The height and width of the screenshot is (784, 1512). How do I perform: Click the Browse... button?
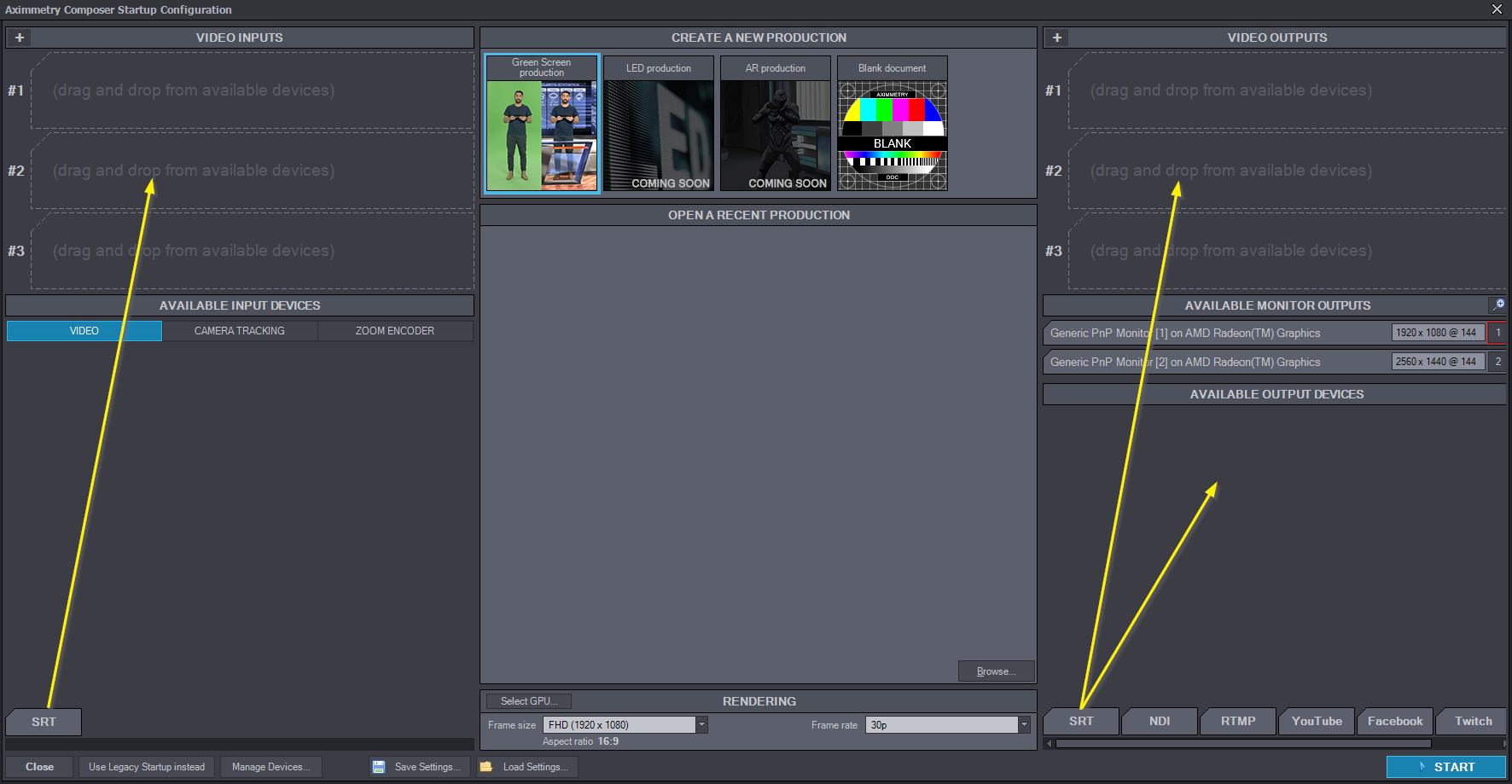pyautogui.click(x=996, y=671)
